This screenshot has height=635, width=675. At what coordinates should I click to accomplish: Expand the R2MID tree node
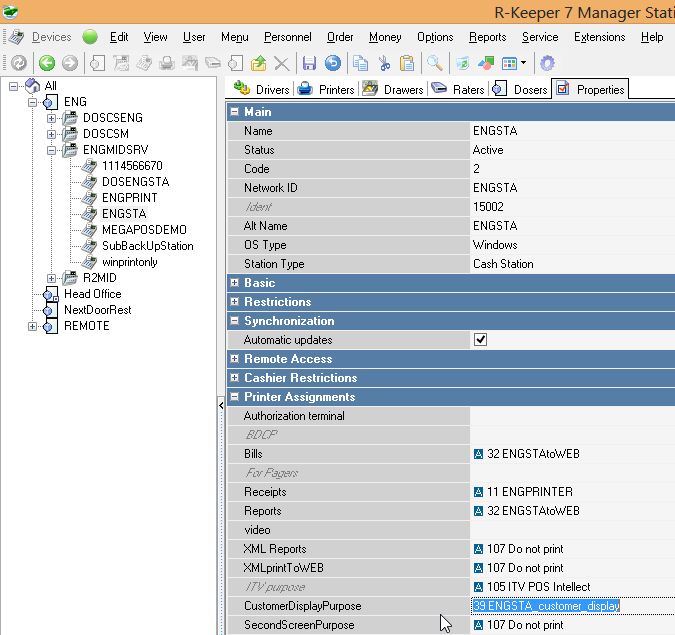tap(51, 278)
